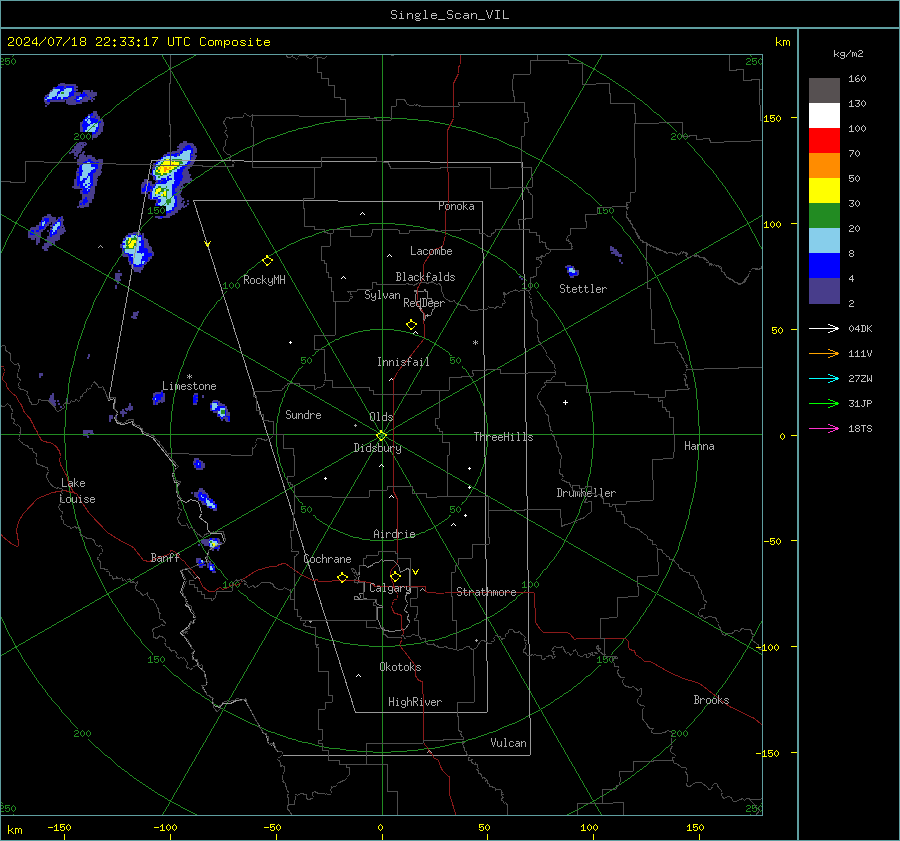Click white plus marker north of Drumheller

pyautogui.click(x=565, y=402)
